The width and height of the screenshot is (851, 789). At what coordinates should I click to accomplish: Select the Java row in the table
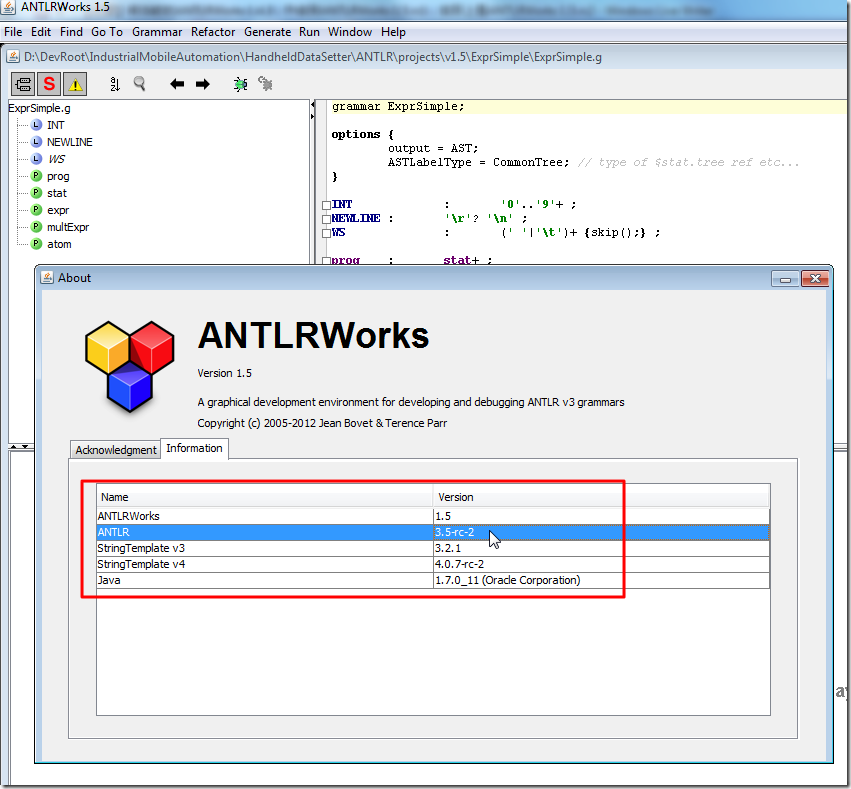click(x=433, y=580)
